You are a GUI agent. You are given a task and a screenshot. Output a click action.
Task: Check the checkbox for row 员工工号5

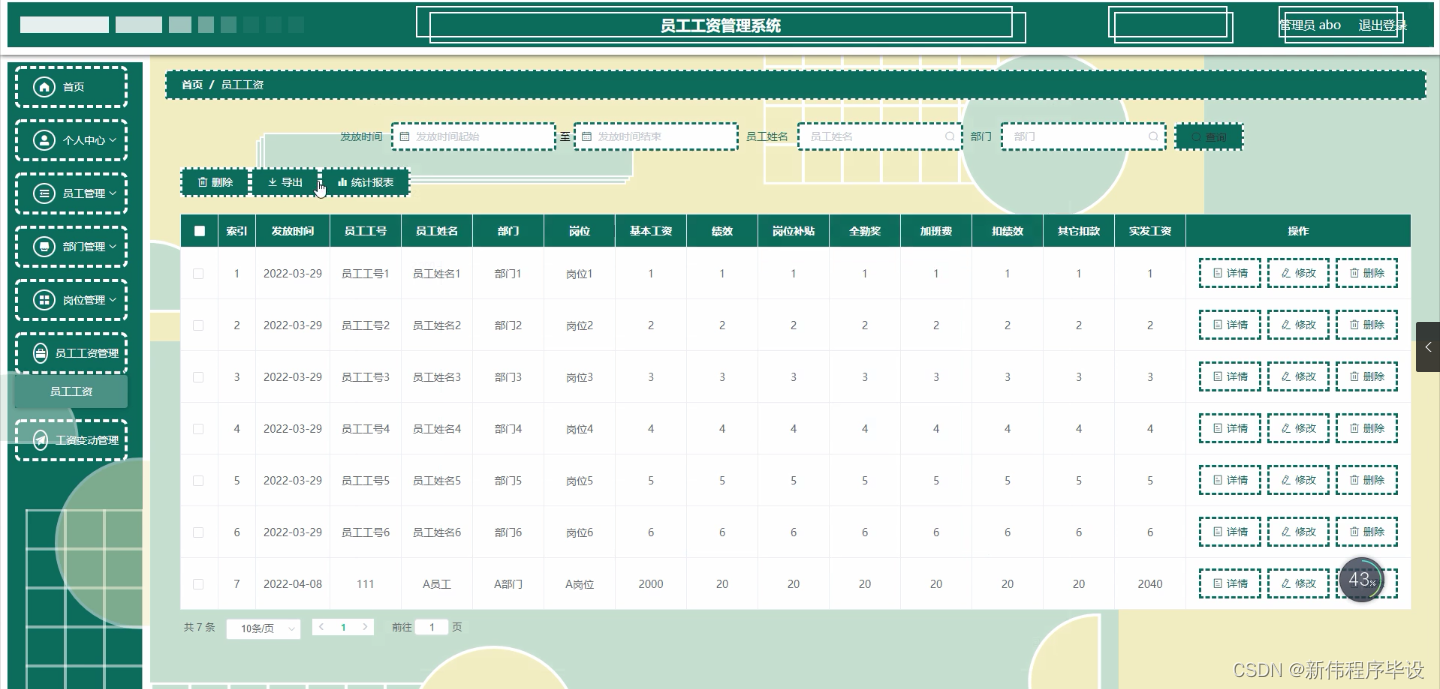199,480
